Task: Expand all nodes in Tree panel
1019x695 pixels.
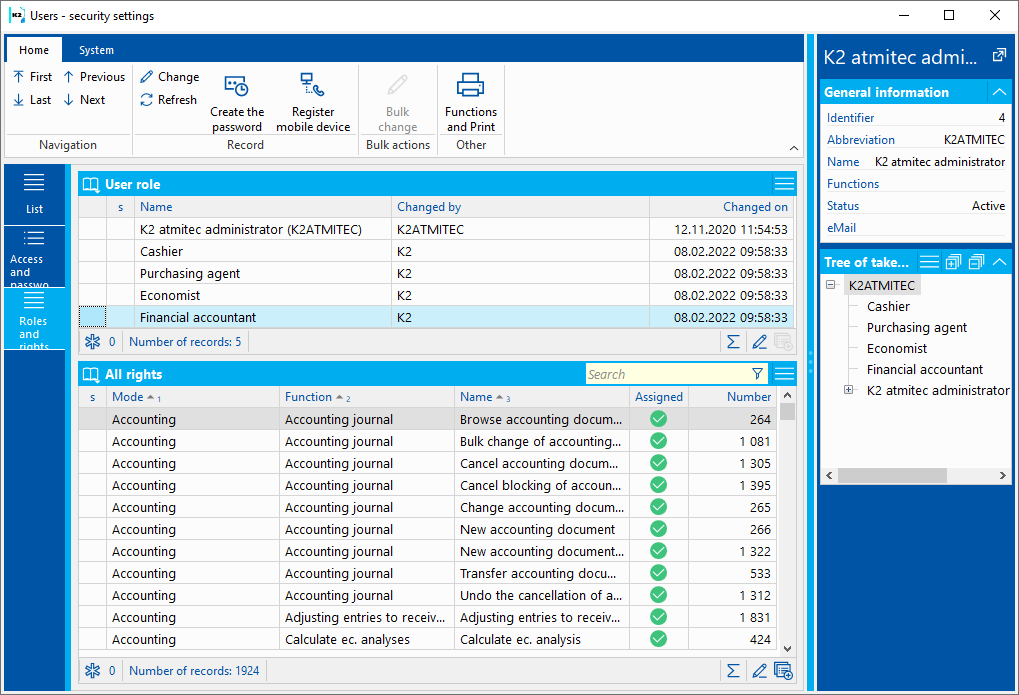Action: (953, 262)
